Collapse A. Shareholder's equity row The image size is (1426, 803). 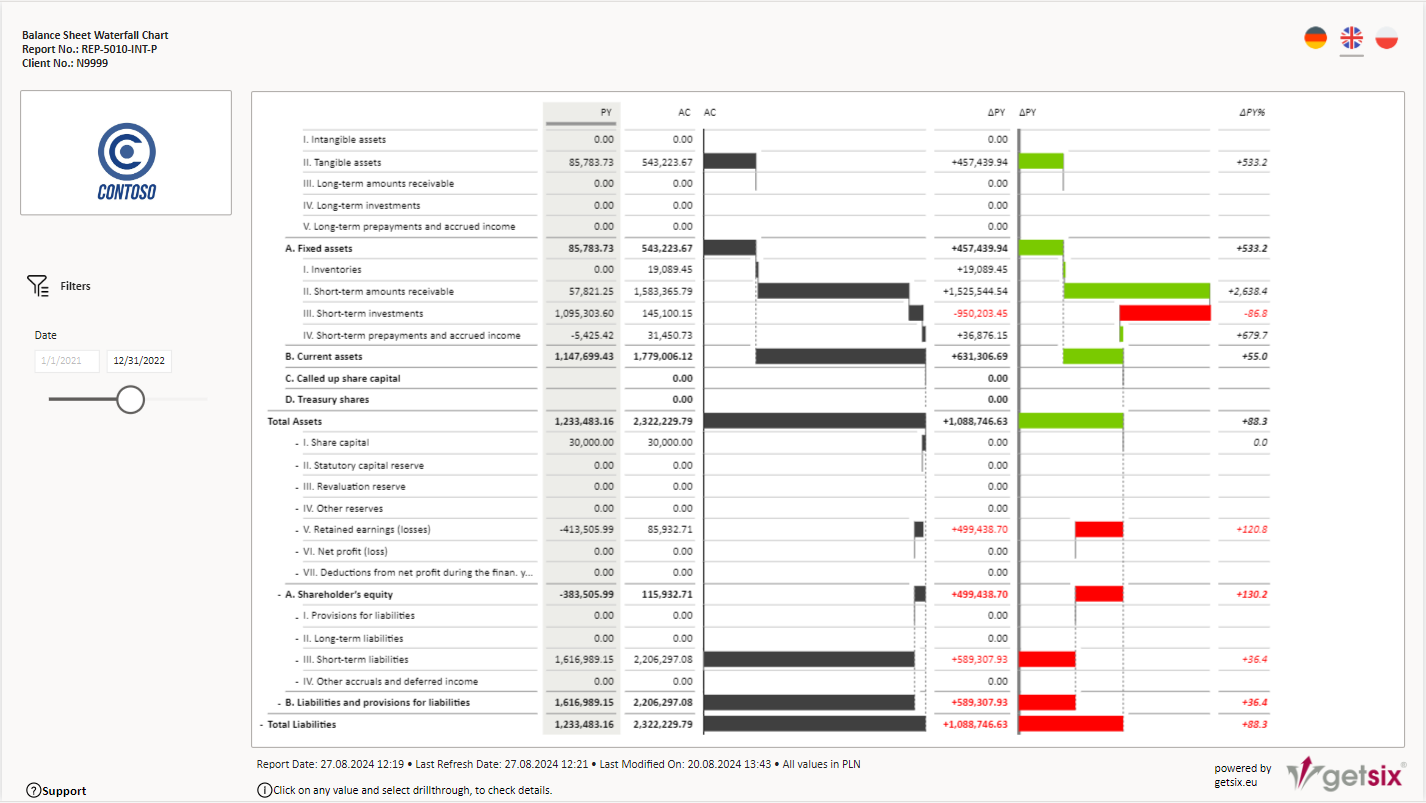279,594
